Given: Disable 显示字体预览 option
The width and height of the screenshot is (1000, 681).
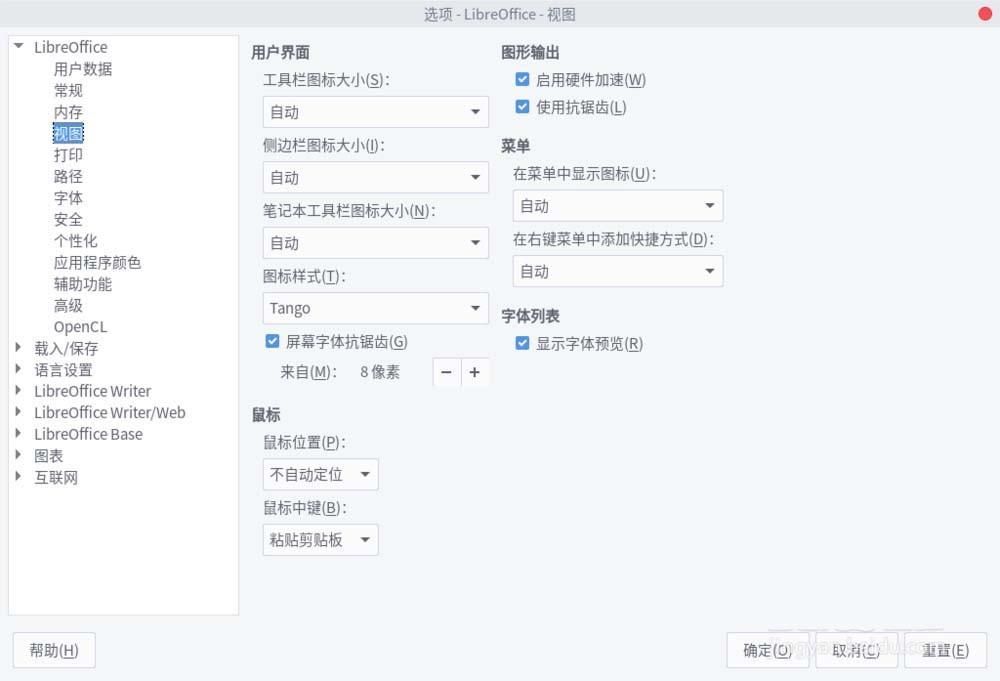Looking at the screenshot, I should click(521, 343).
